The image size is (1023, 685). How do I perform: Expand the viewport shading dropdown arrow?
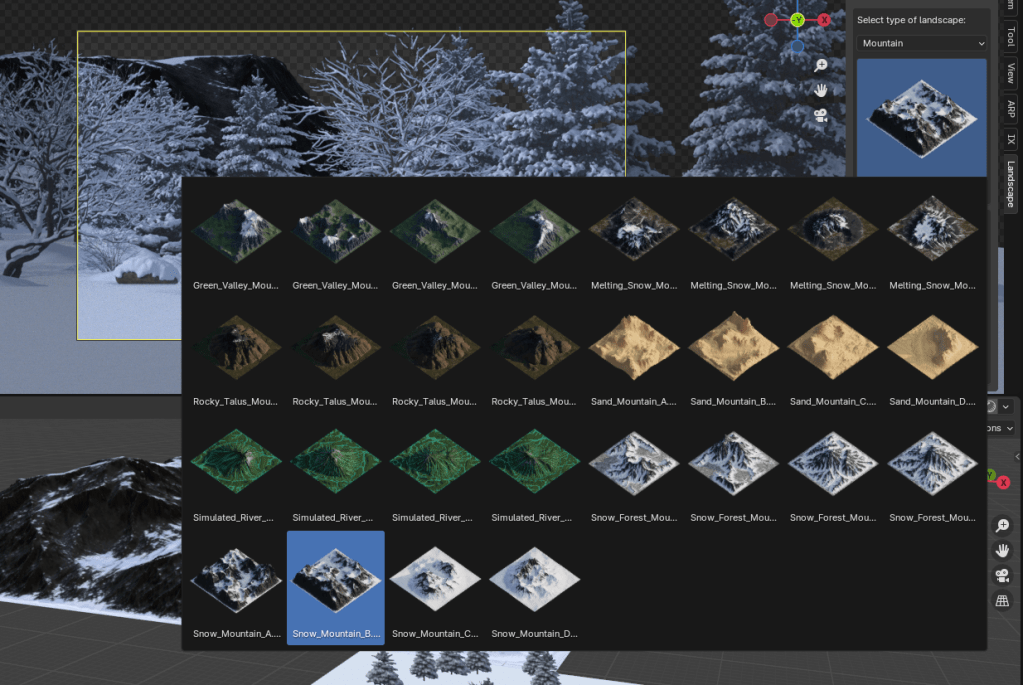(x=1006, y=407)
